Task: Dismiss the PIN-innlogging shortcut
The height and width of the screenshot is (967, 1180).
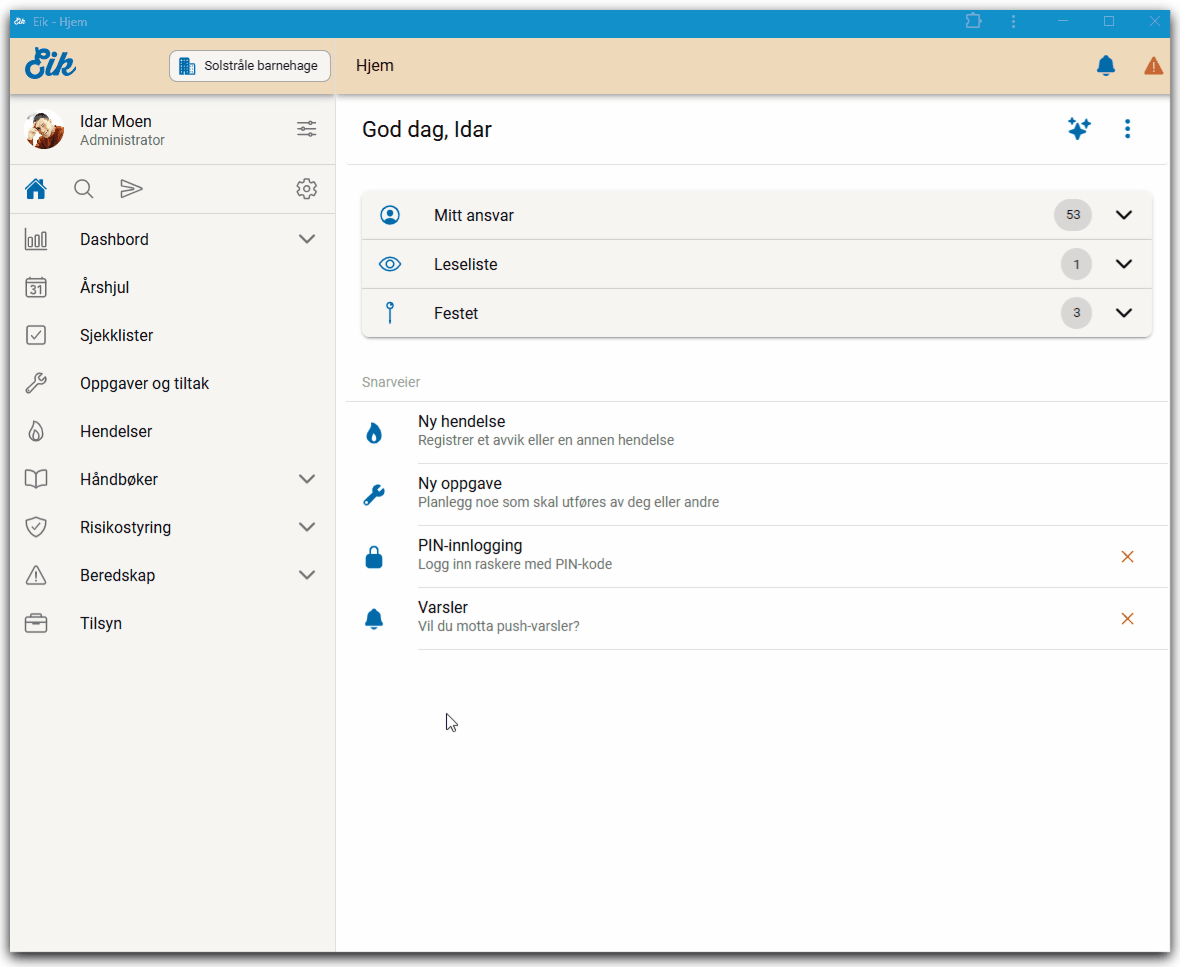Action: click(x=1127, y=557)
